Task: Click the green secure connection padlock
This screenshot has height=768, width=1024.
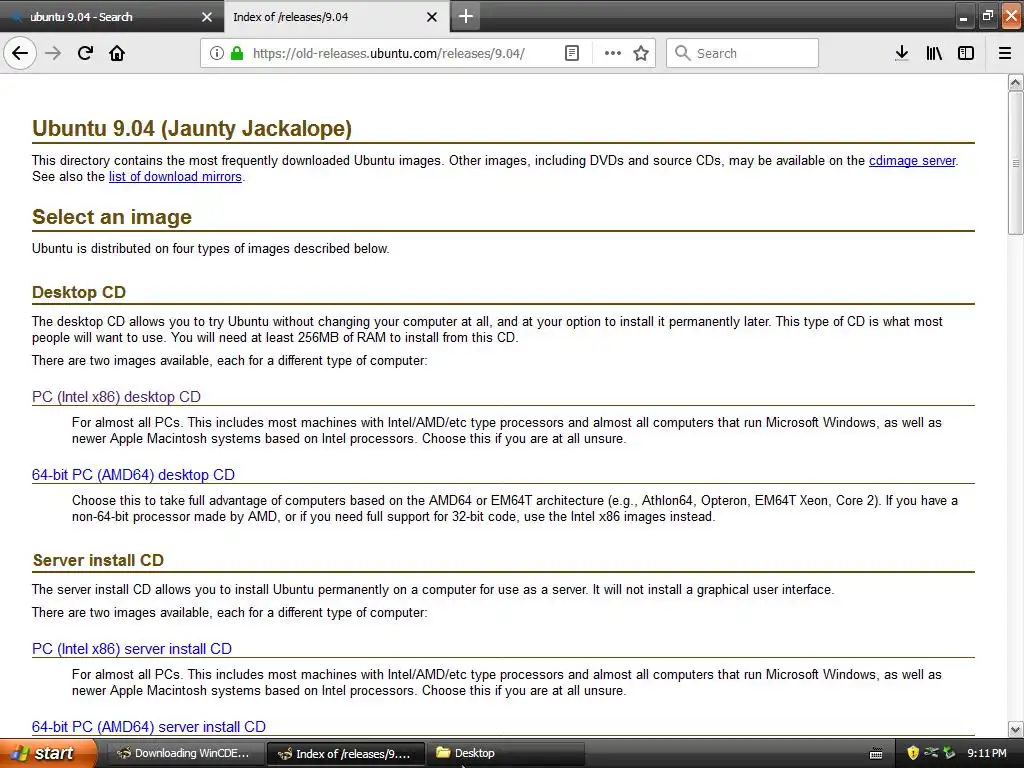Action: click(x=237, y=53)
